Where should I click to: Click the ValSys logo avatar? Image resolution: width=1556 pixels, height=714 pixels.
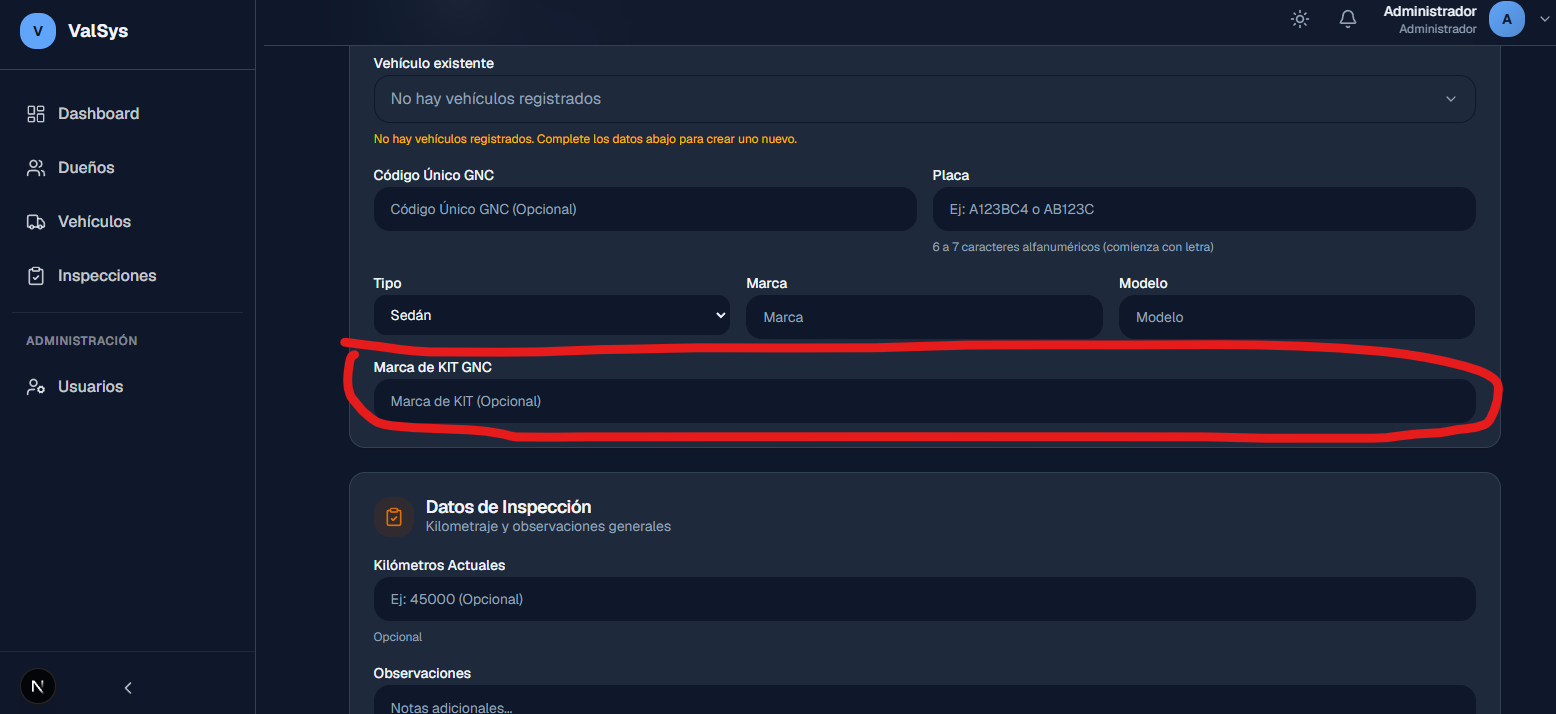pos(38,31)
